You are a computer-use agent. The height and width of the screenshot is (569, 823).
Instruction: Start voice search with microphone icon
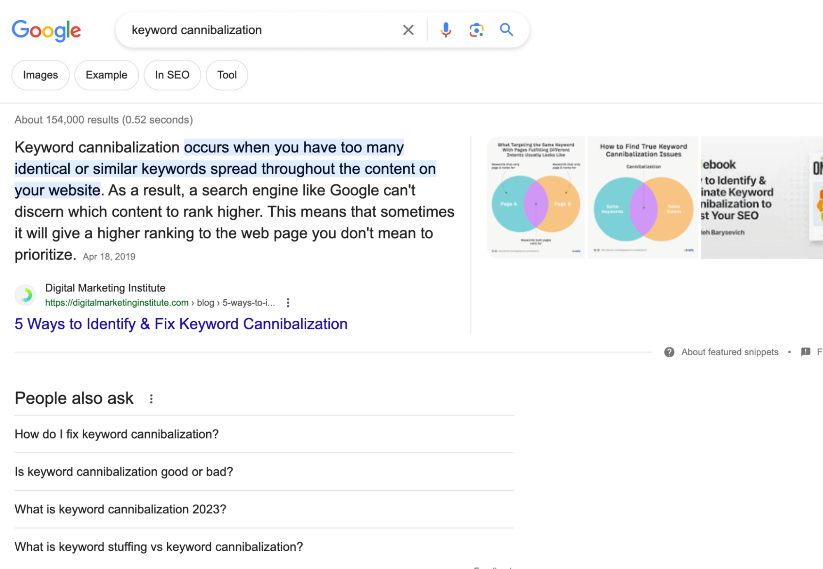point(446,30)
